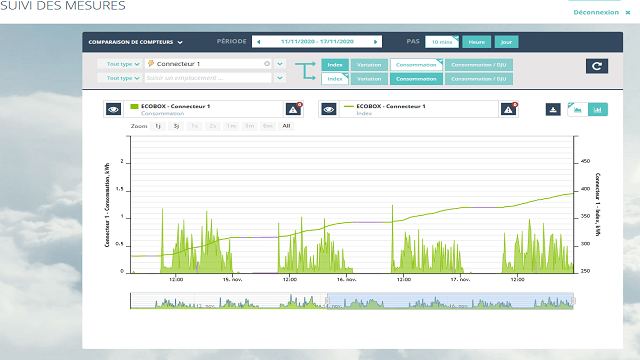Go to previous period arrow
Image resolution: width=640 pixels, height=360 pixels.
click(x=258, y=42)
